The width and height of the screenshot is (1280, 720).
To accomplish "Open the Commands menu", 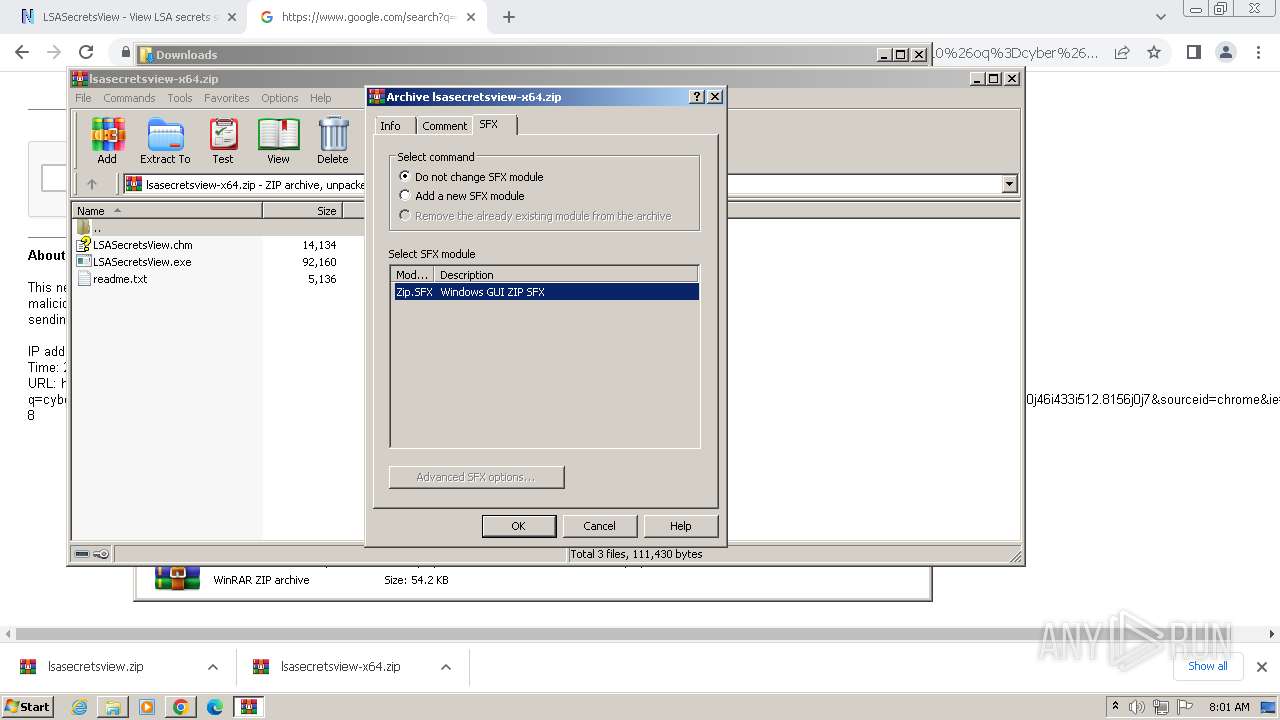I will [x=129, y=98].
